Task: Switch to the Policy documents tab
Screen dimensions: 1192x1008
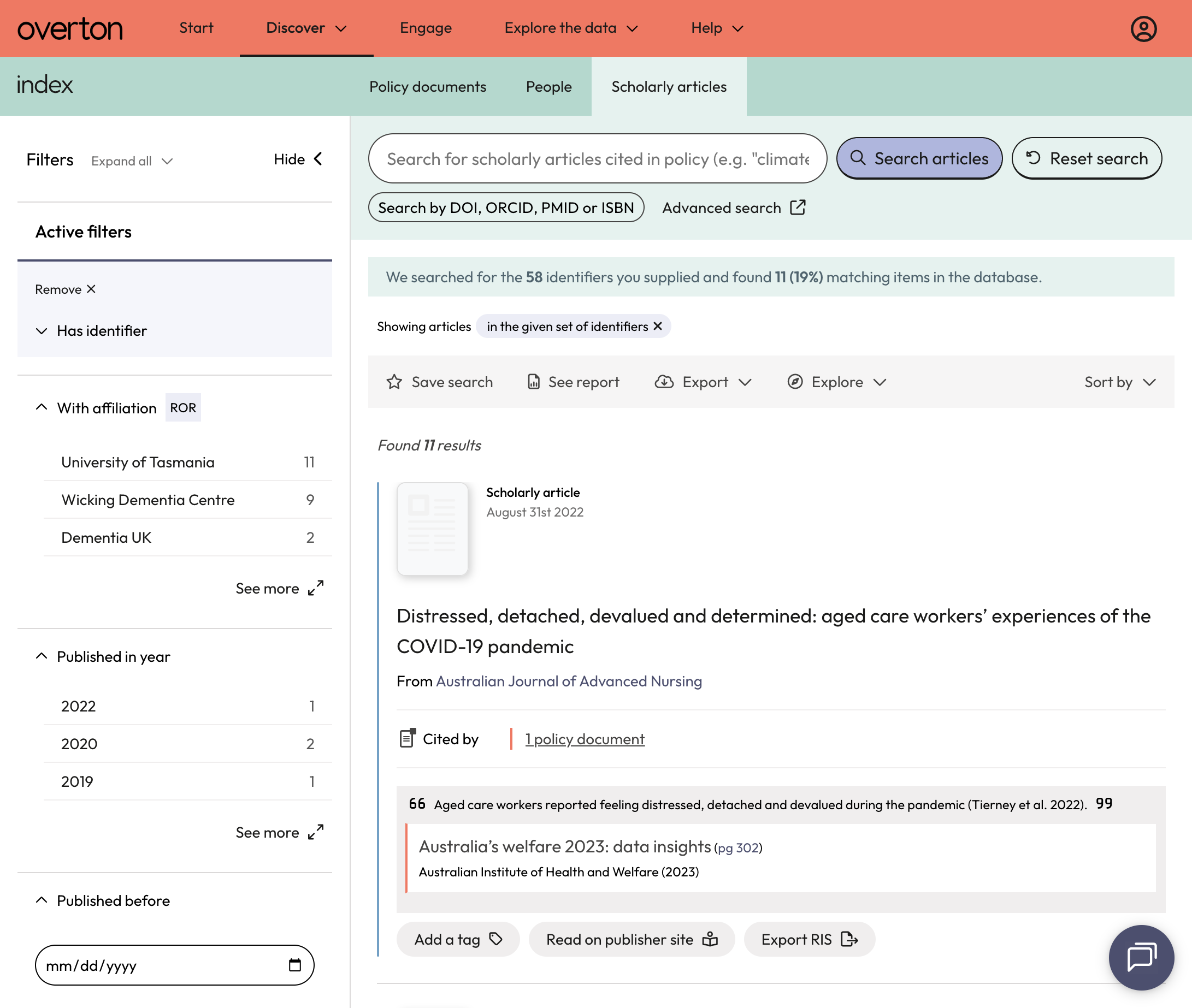Action: [x=428, y=86]
